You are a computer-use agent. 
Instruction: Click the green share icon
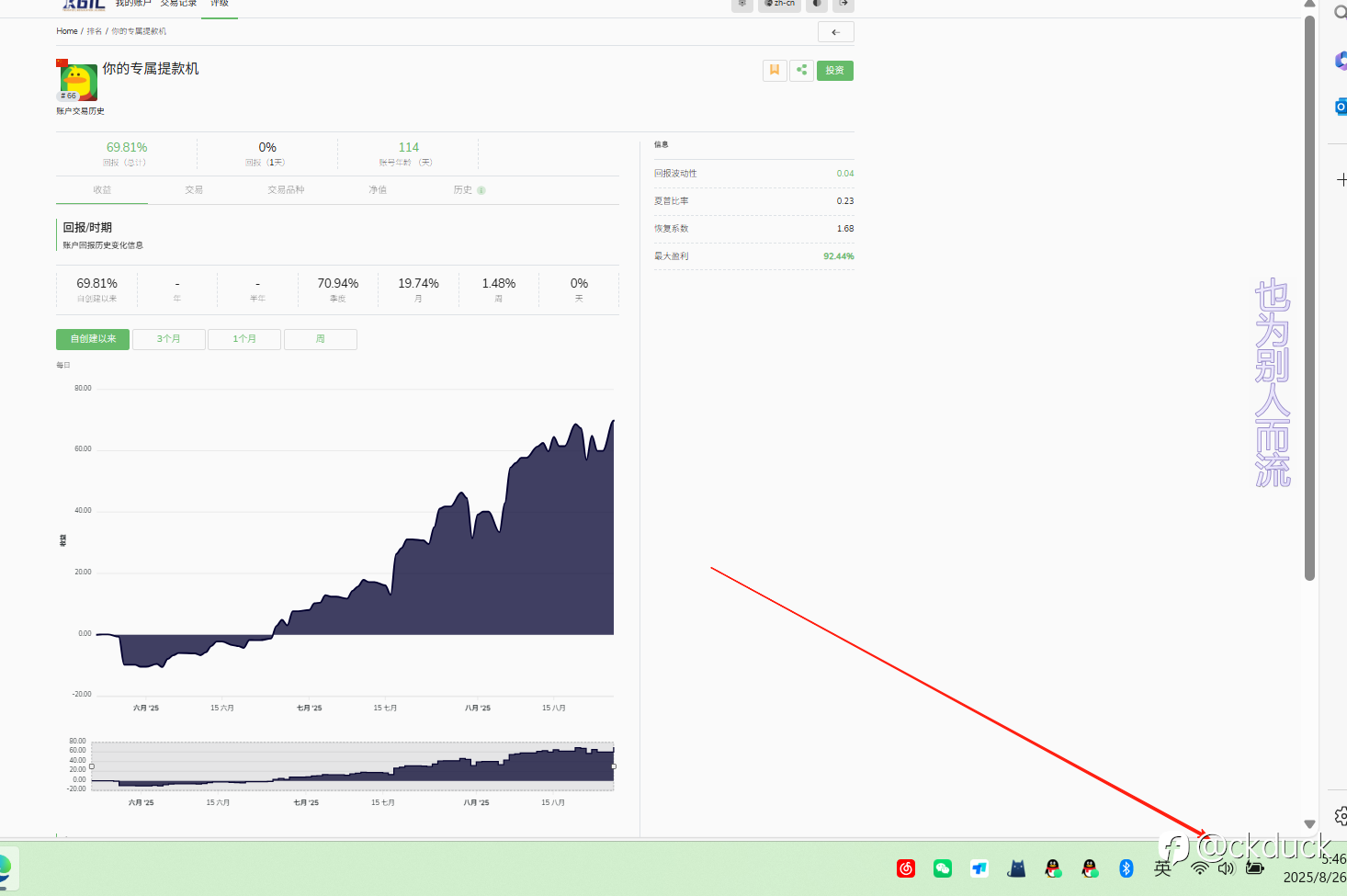(801, 70)
